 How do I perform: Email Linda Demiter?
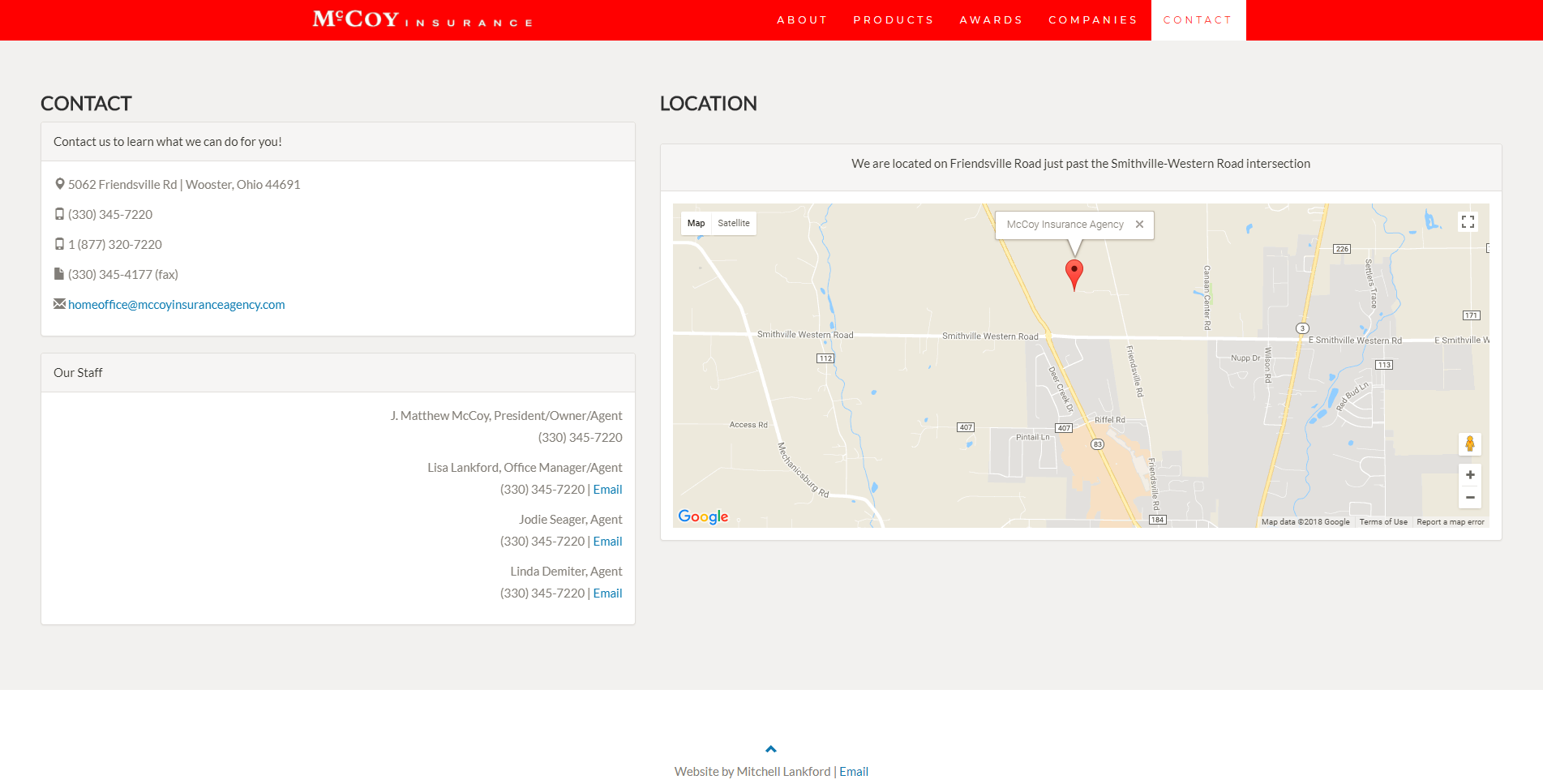click(607, 593)
